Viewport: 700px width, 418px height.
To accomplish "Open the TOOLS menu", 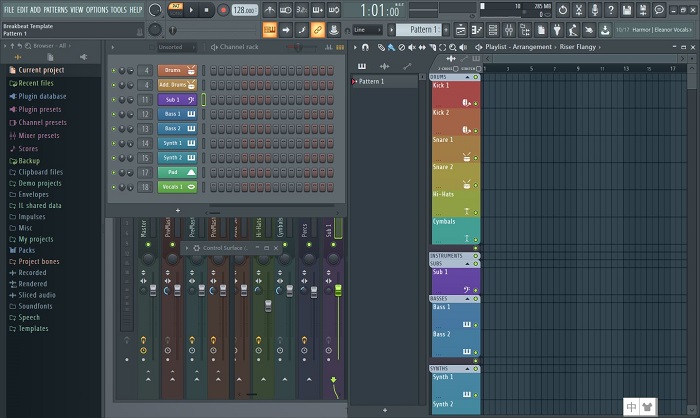I will coord(119,9).
